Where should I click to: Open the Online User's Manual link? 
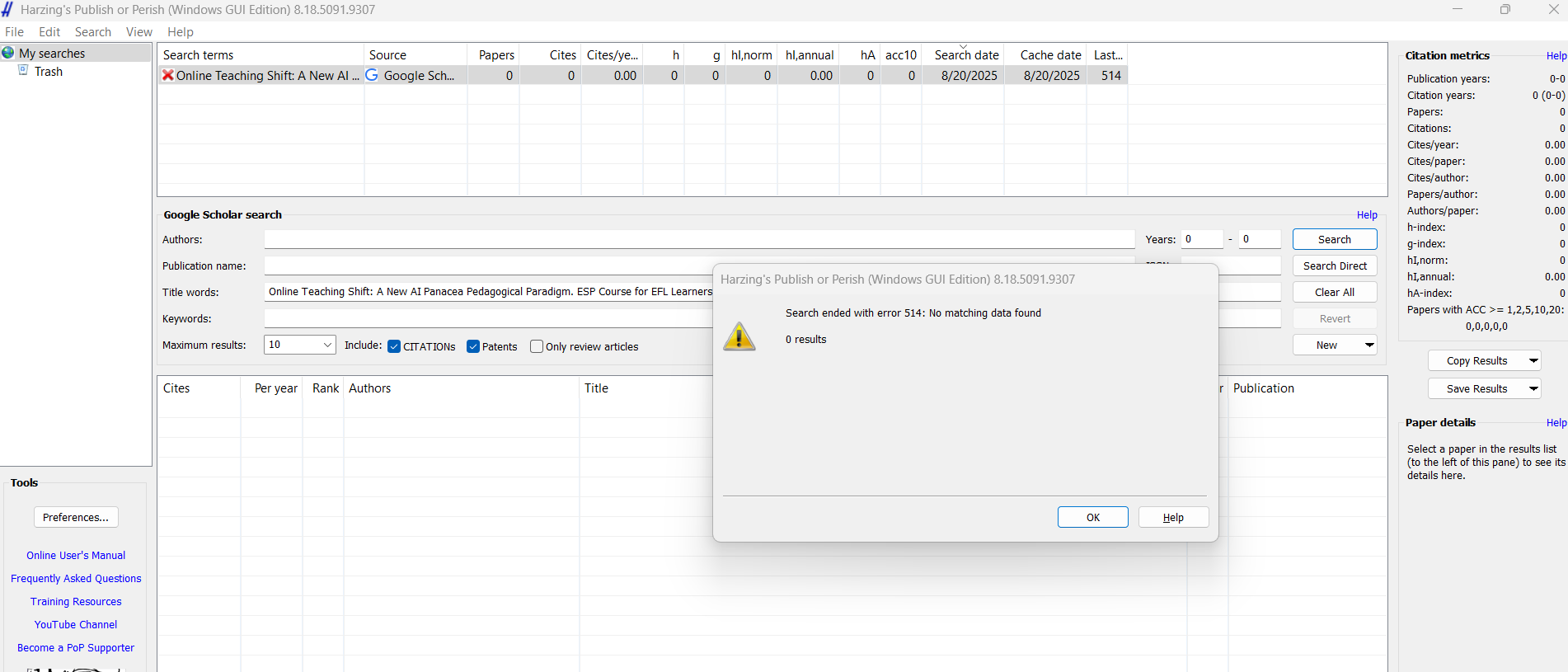tap(76, 556)
